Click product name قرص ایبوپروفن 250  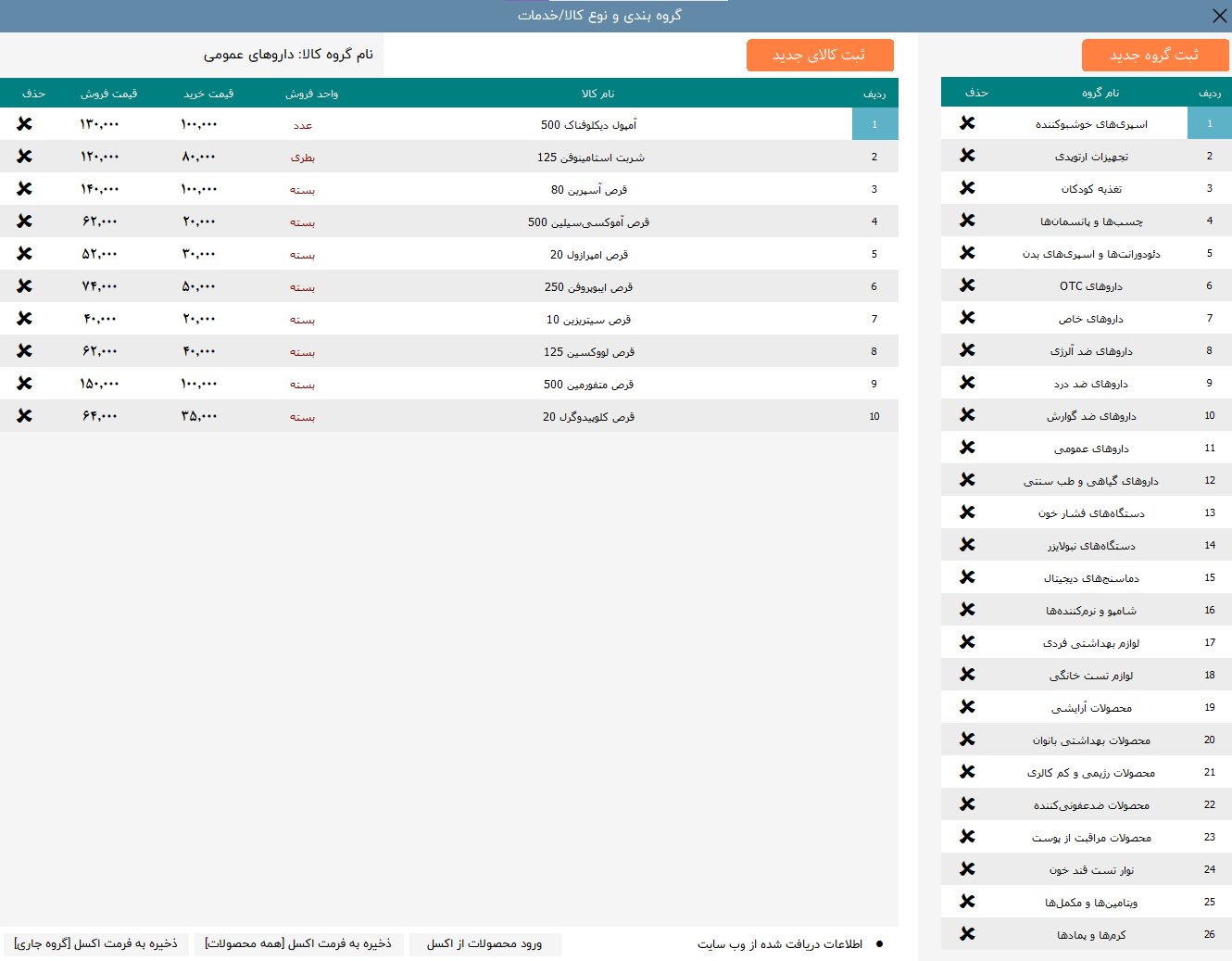(x=588, y=287)
